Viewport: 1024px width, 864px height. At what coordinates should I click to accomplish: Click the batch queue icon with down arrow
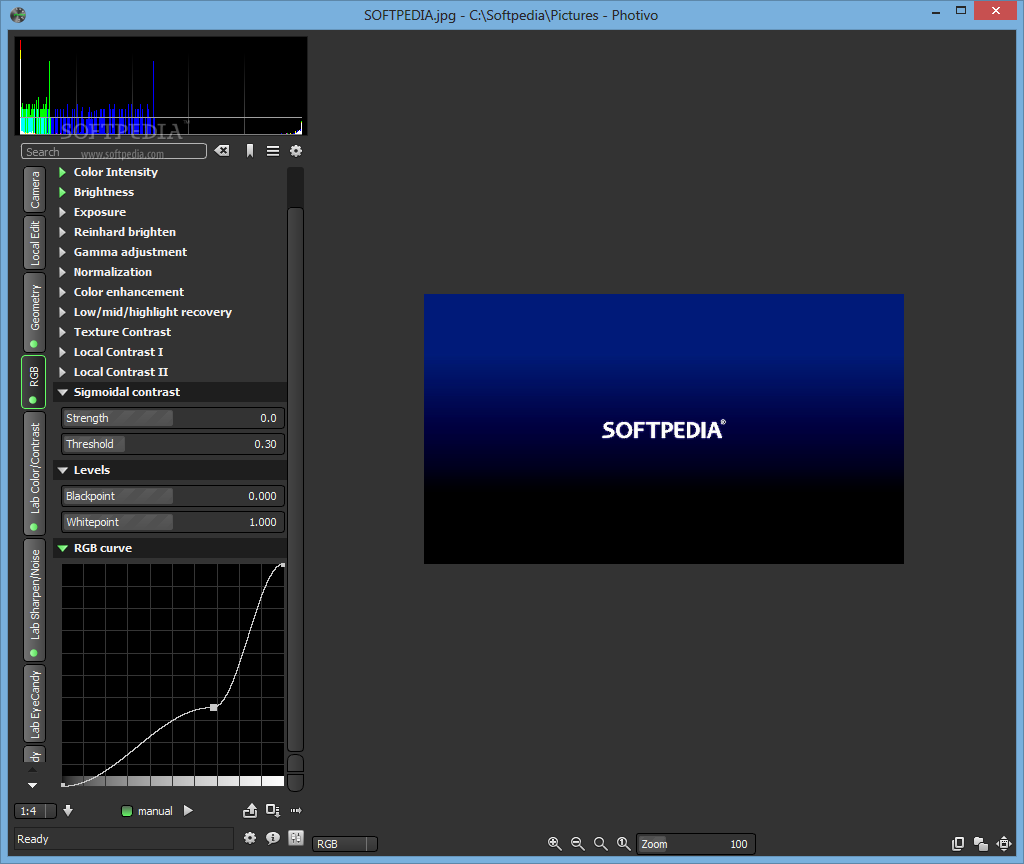click(x=273, y=810)
